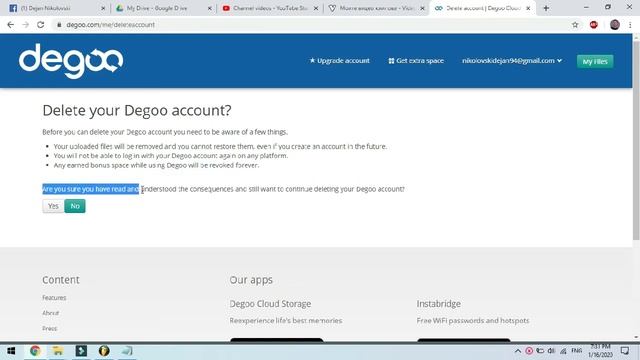Open File Explorer from the taskbar

58,351
